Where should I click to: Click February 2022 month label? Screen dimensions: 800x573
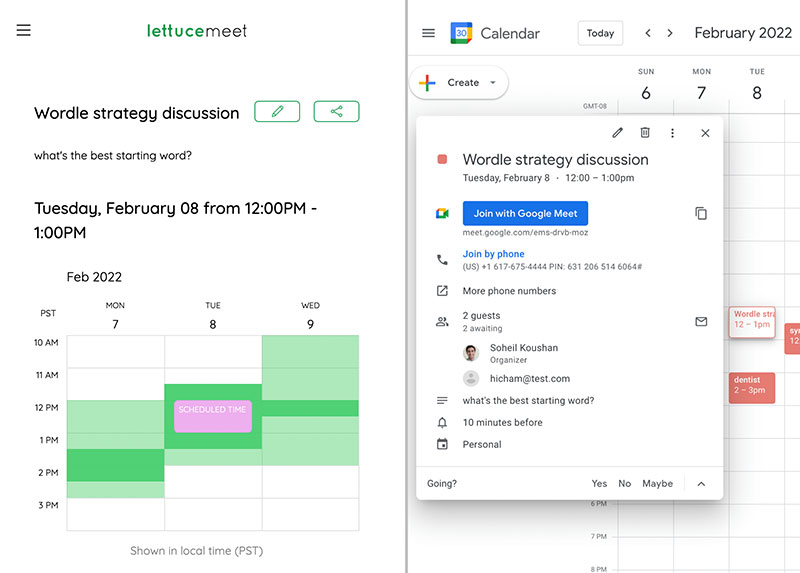743,33
